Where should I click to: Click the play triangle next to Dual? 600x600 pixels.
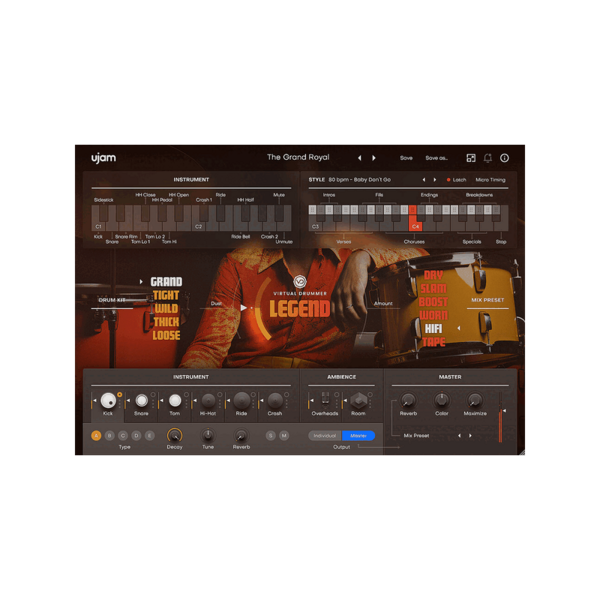point(243,308)
